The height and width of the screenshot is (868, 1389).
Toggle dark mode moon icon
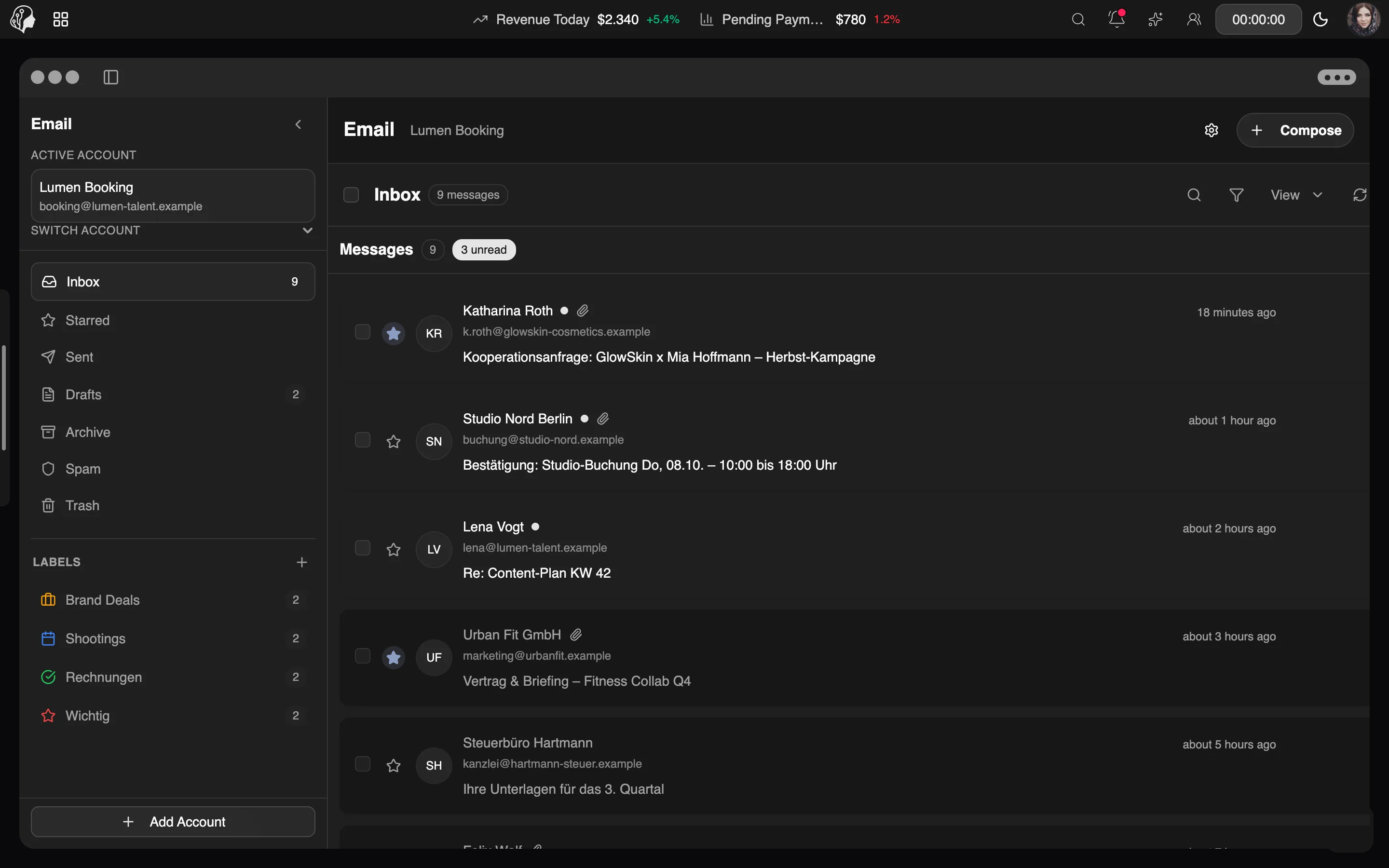(1320, 19)
